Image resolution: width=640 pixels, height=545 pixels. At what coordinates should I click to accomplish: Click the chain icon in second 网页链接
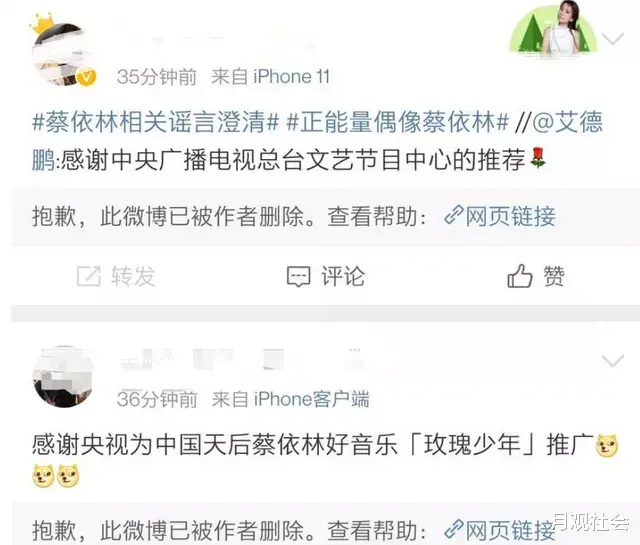453,529
